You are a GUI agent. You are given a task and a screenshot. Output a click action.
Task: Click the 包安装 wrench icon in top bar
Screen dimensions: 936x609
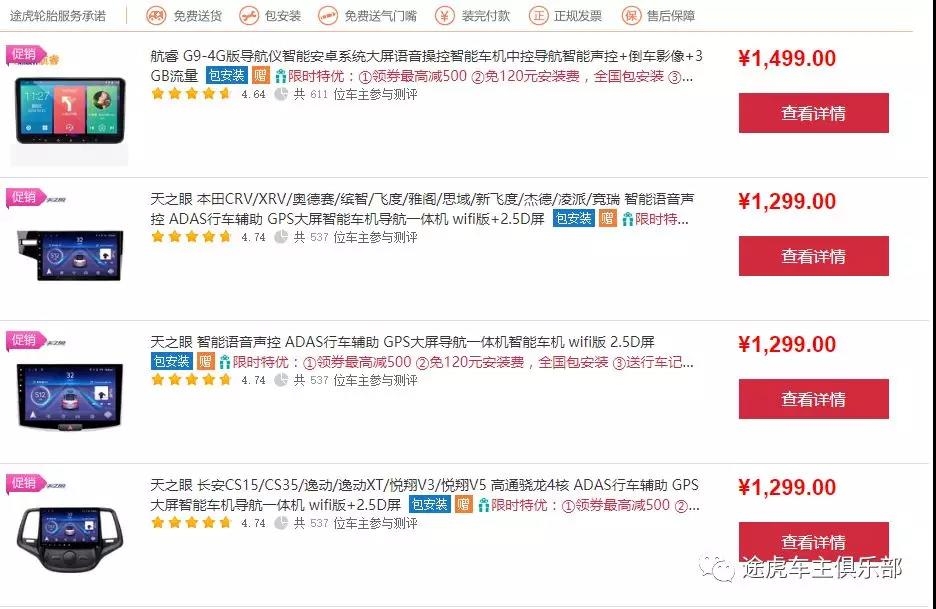pyautogui.click(x=248, y=16)
